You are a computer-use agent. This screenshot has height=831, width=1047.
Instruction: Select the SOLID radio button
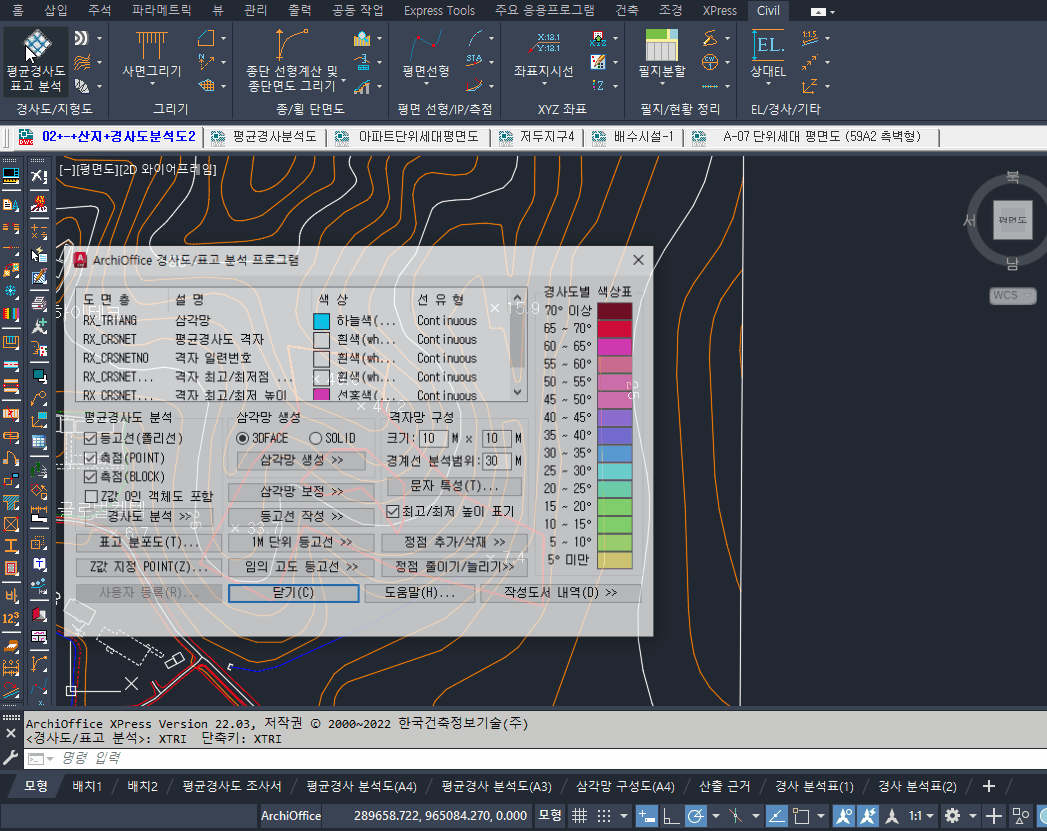coord(316,438)
